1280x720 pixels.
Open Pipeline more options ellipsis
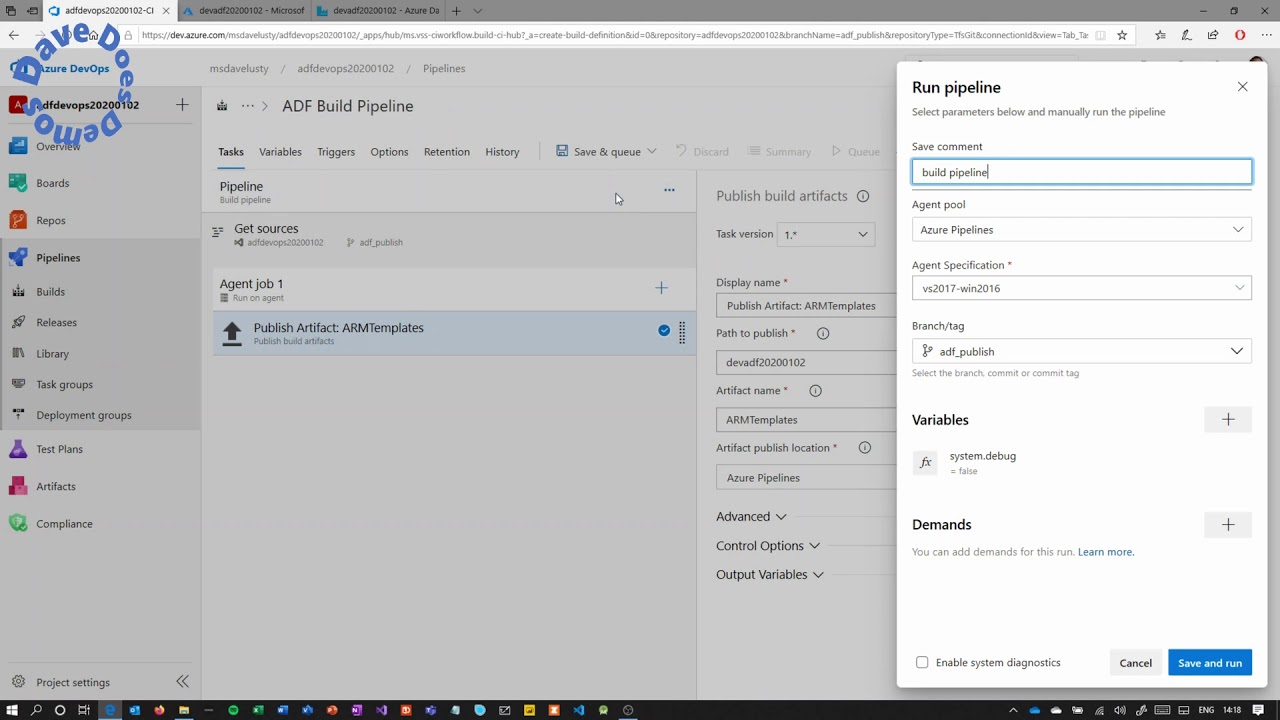pos(669,190)
